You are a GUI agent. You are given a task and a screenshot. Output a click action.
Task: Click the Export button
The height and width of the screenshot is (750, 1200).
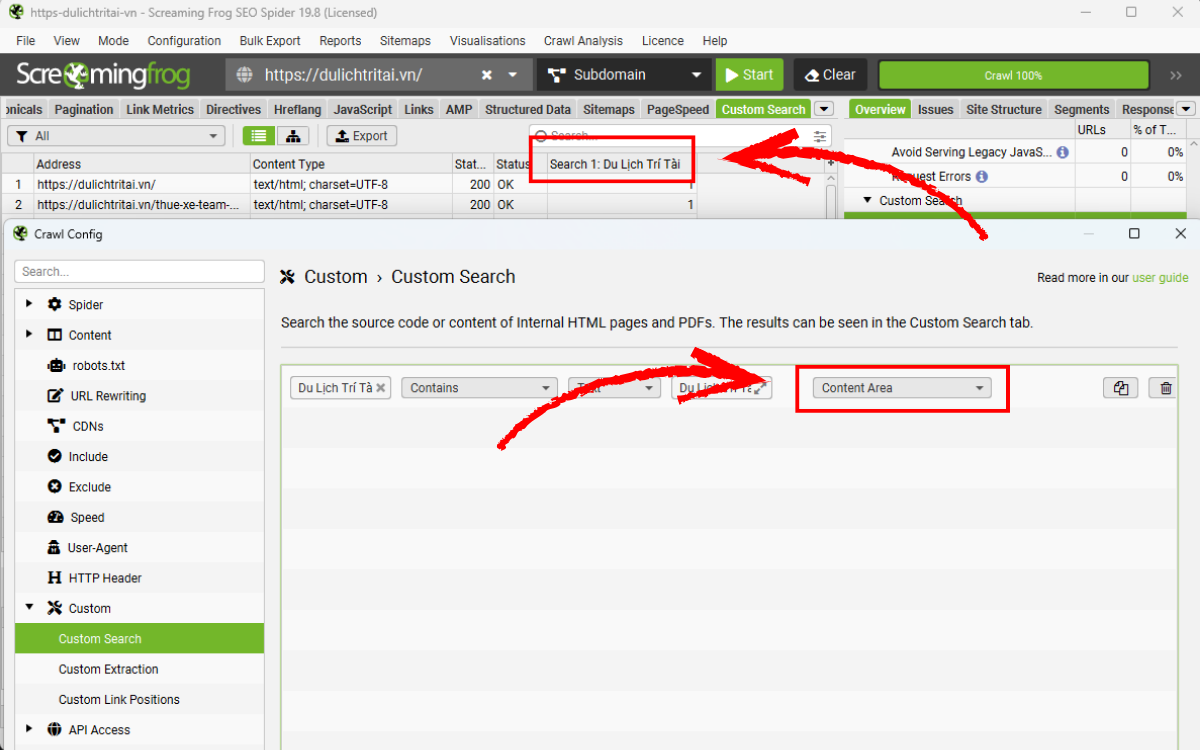click(361, 136)
